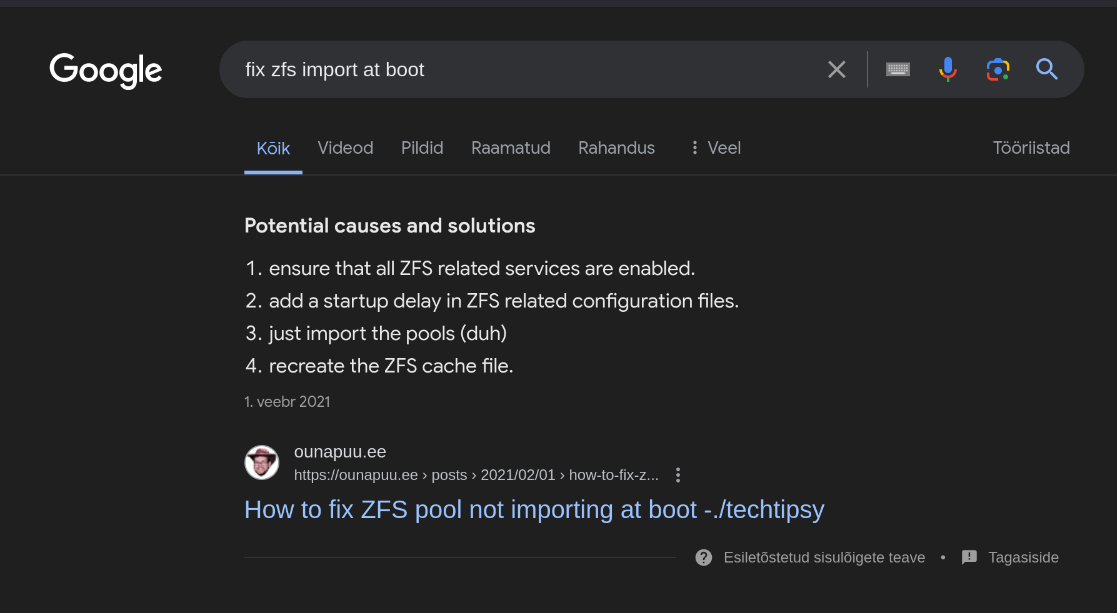Click the Google logo

tap(106, 69)
